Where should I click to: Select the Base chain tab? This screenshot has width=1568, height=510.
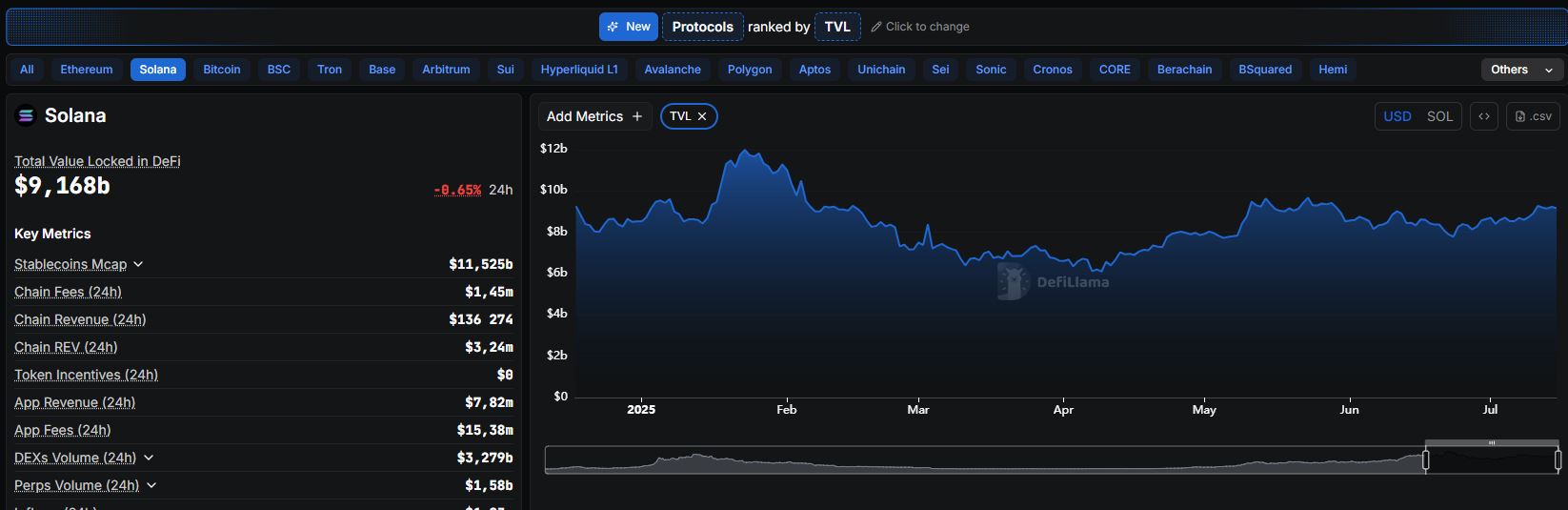coord(382,70)
